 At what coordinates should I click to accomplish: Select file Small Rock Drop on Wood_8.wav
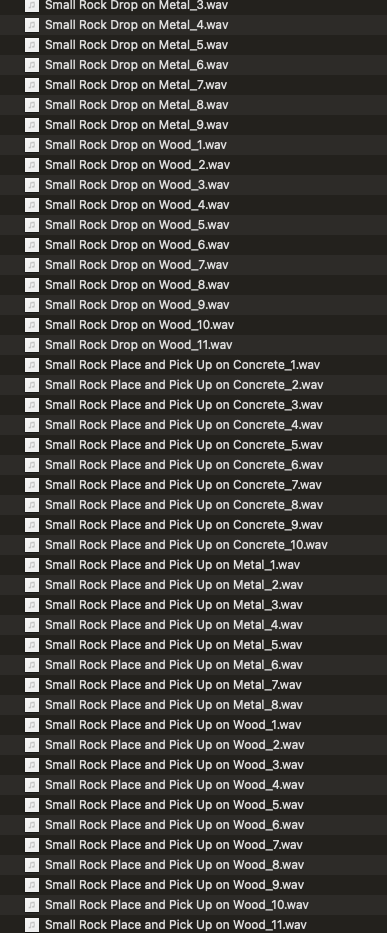pos(137,284)
